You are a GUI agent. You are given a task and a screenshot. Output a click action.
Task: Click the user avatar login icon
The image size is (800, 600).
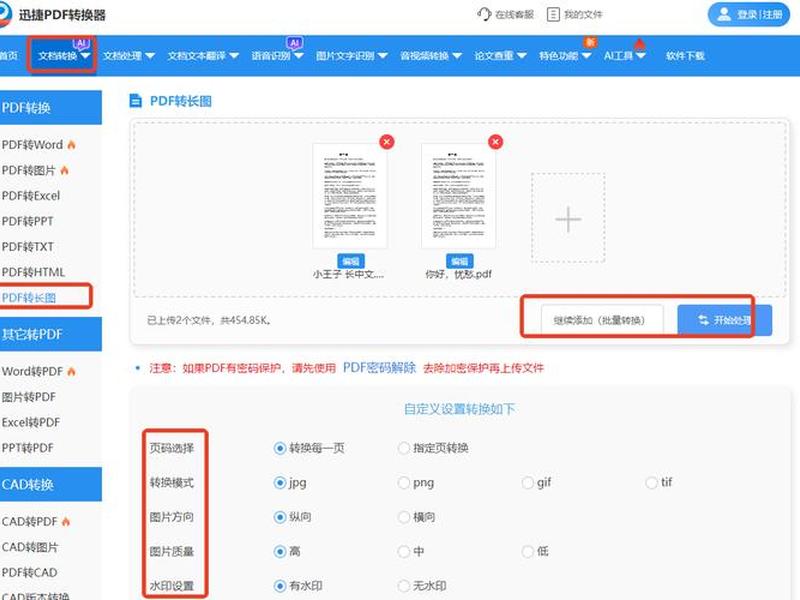click(724, 14)
